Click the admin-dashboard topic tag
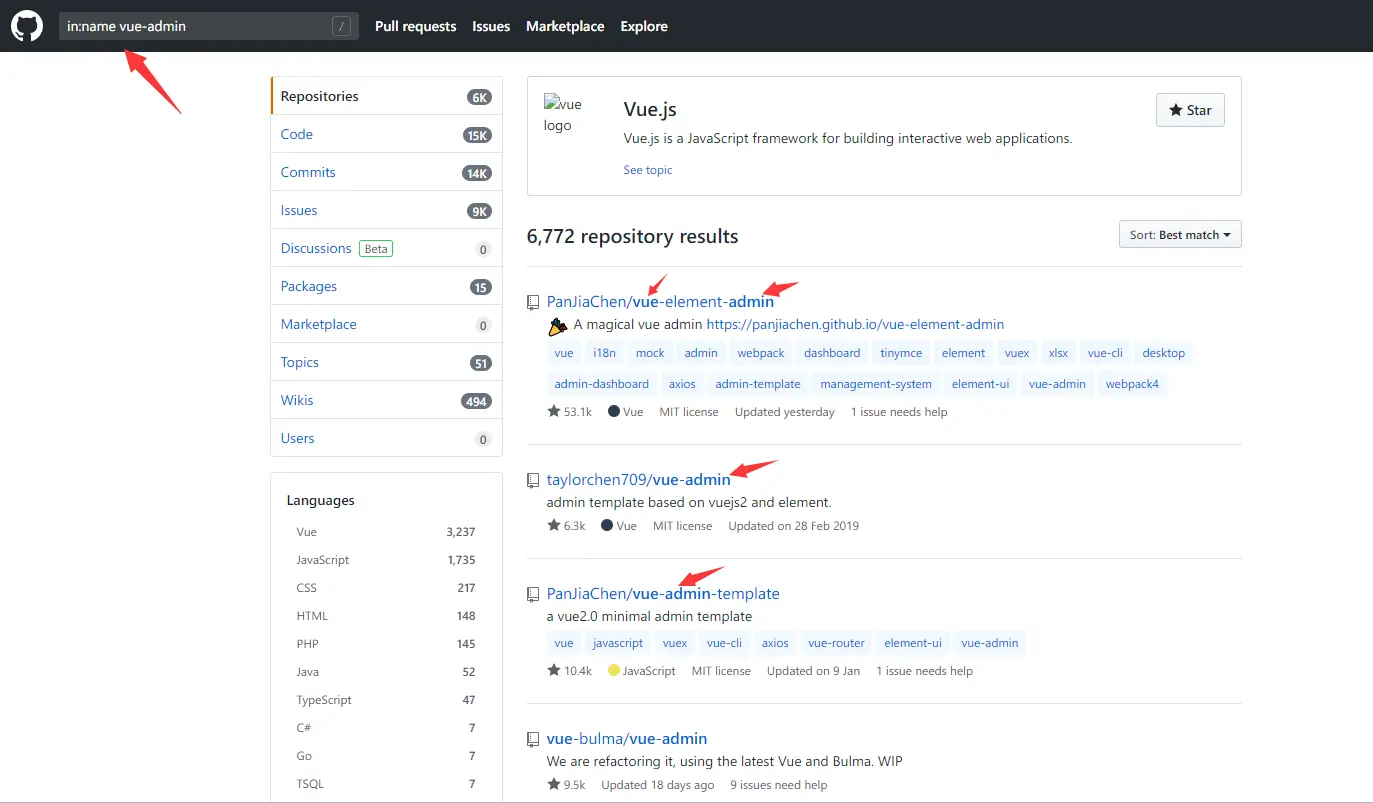 [602, 384]
